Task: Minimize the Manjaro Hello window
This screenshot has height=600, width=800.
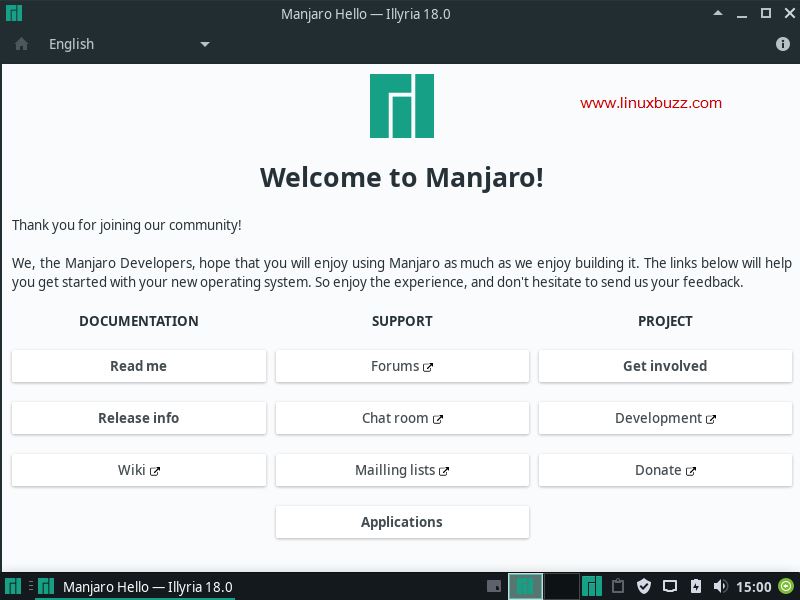Action: (742, 14)
